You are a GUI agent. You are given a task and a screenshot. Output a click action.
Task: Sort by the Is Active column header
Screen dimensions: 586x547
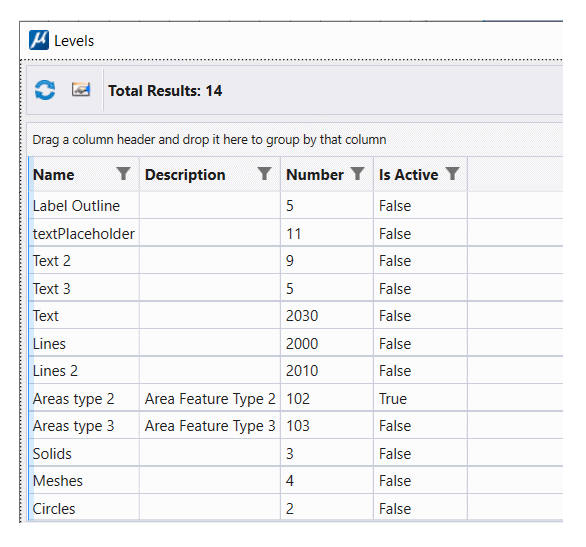point(408,175)
